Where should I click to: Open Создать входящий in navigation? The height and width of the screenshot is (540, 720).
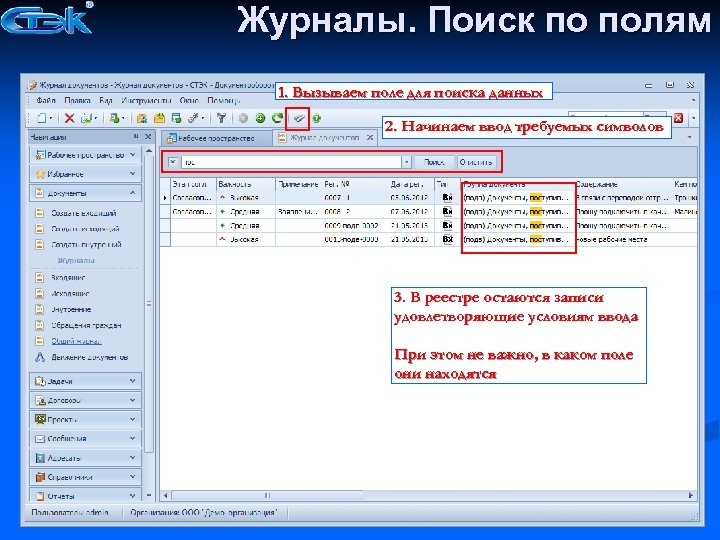(x=83, y=213)
